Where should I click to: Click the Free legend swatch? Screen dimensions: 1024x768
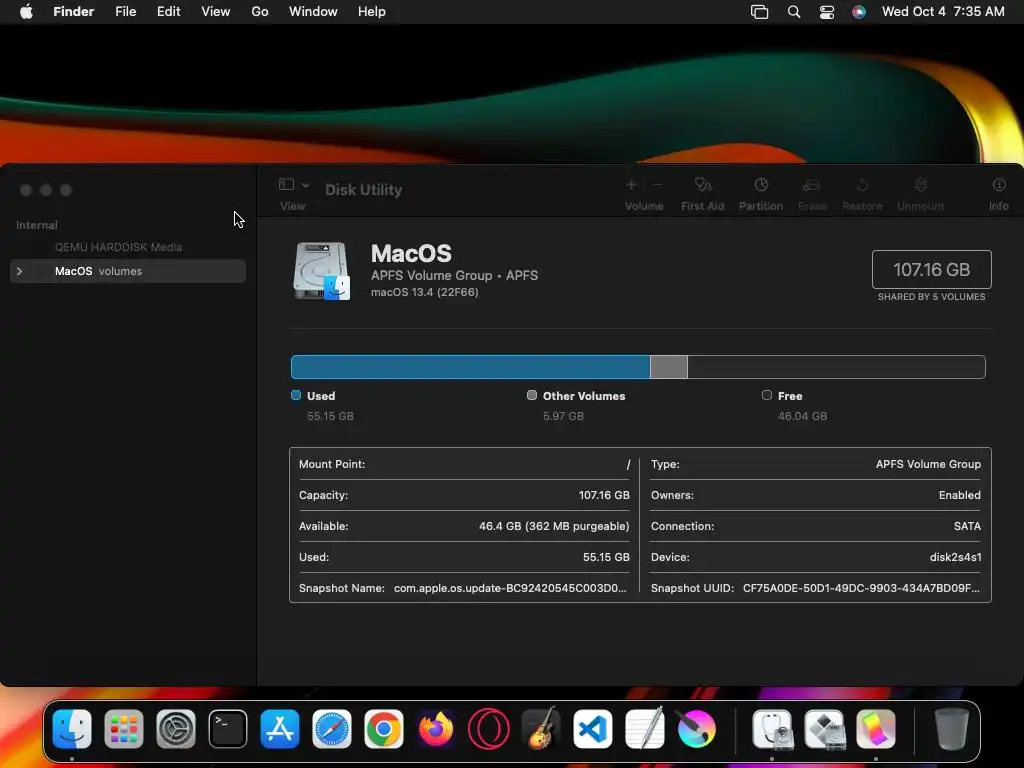[767, 395]
